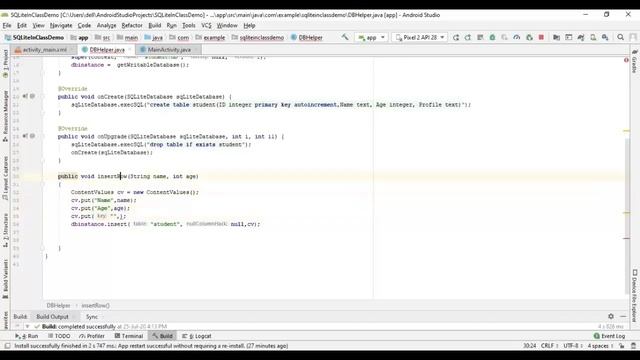The image size is (640, 360).
Task: Click sqliteinclassdemo in navigation breadcrumb
Action: pos(261,37)
